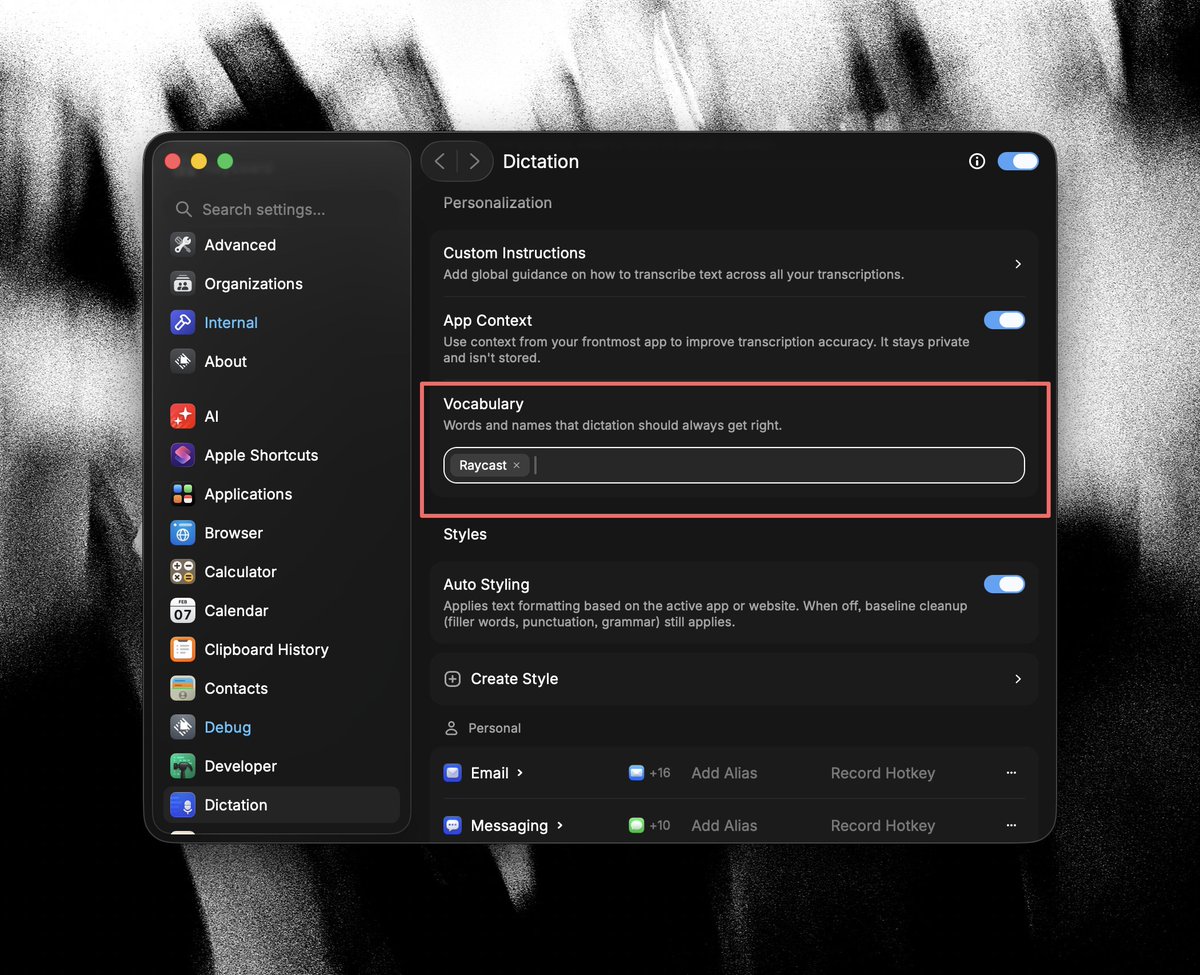Click the plus icon of Create Style
This screenshot has height=975, width=1200.
tap(452, 679)
